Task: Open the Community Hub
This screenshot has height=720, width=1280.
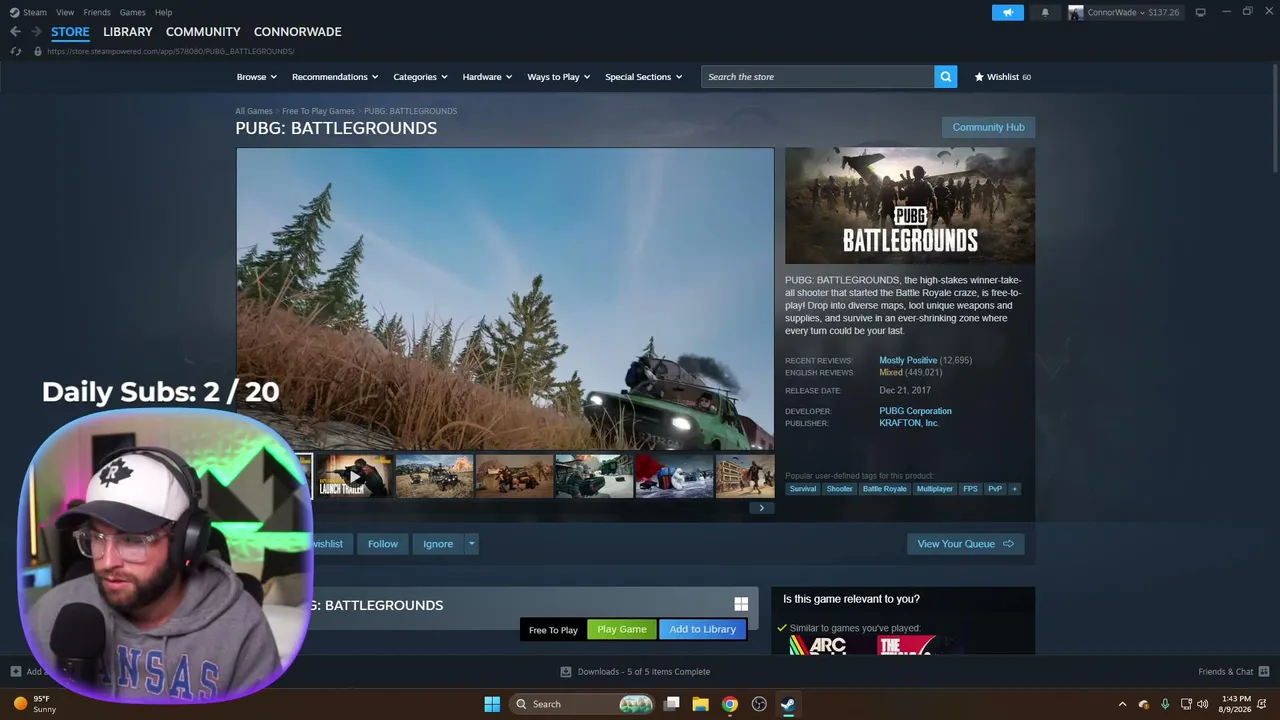Action: point(988,127)
